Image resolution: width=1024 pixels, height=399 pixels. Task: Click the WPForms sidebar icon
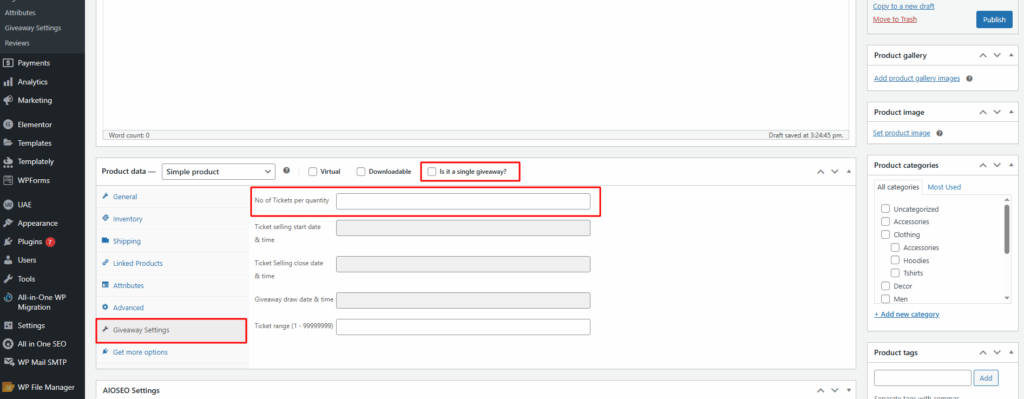coord(8,180)
